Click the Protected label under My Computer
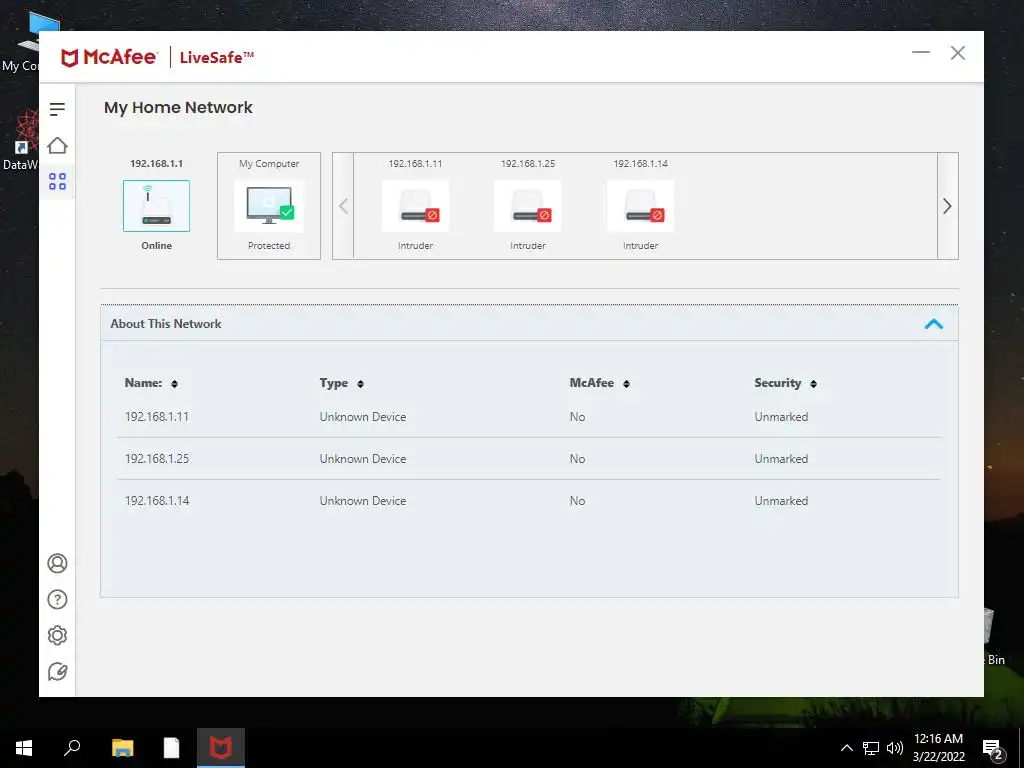1024x768 pixels. pyautogui.click(x=269, y=246)
